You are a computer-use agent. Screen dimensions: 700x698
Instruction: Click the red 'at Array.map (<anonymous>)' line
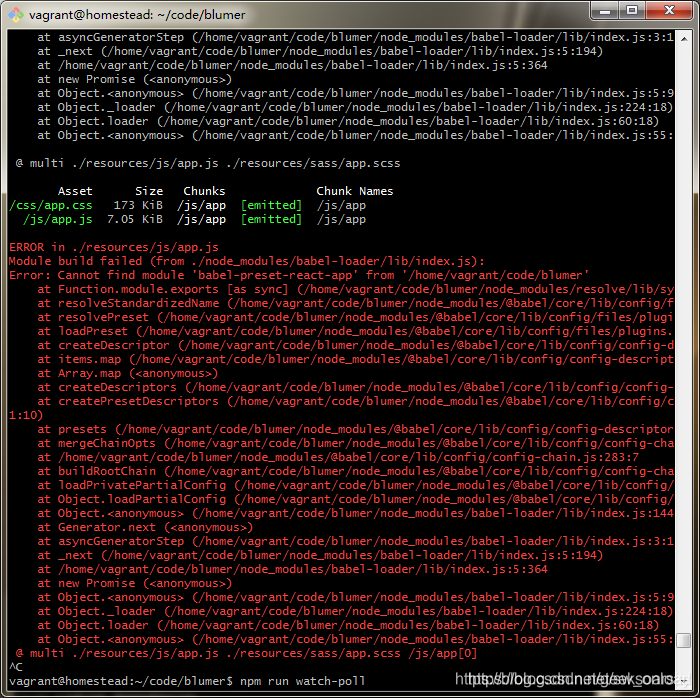(x=128, y=373)
